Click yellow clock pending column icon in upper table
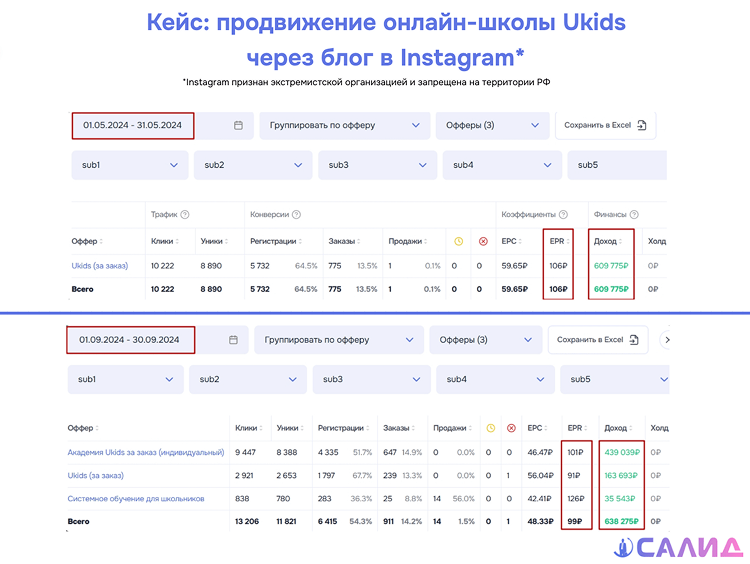 point(459,241)
